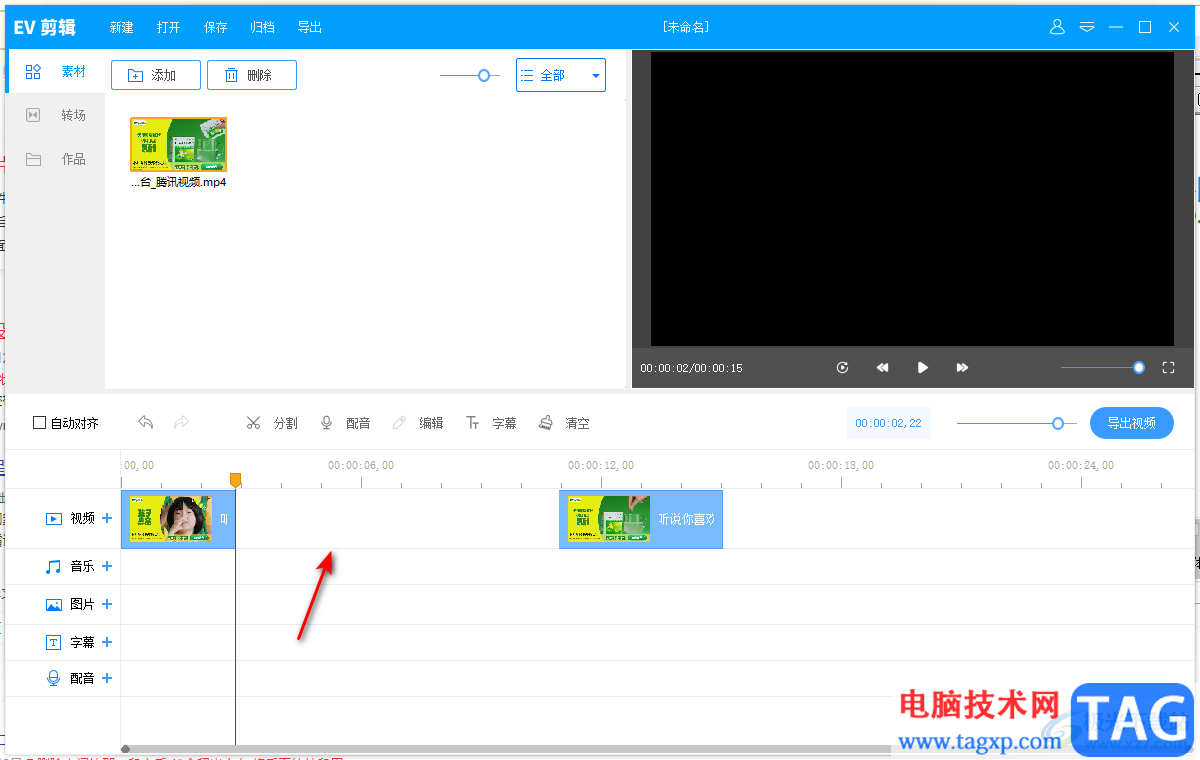
Task: Open the 全部 filter dropdown
Action: coord(561,75)
